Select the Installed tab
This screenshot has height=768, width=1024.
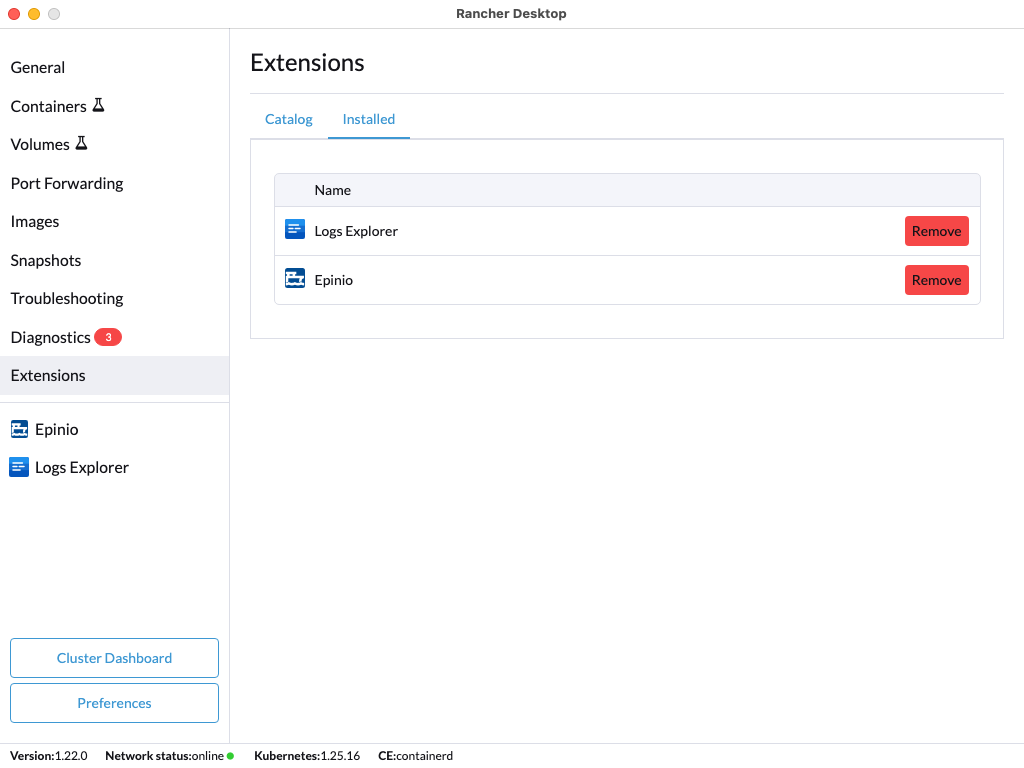point(369,119)
